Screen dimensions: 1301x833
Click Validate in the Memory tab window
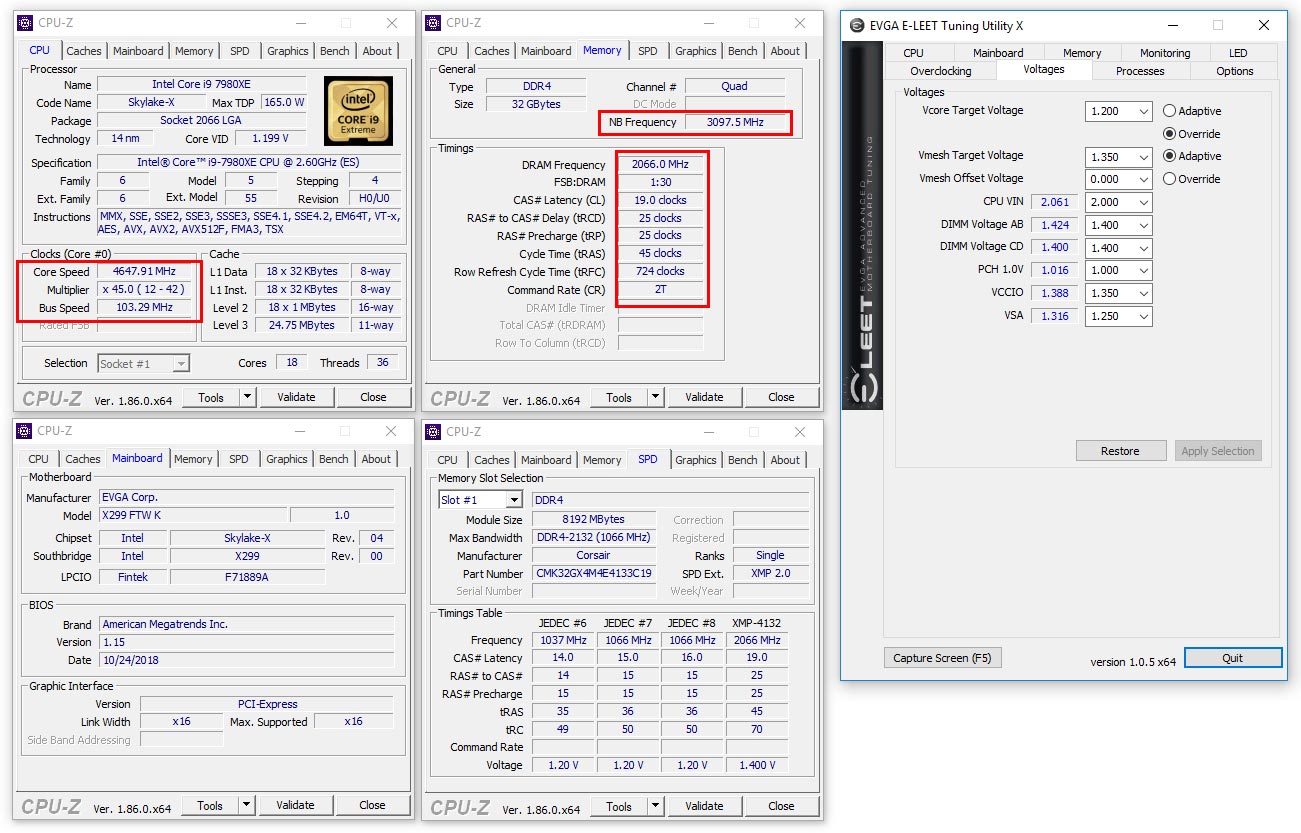tap(704, 397)
